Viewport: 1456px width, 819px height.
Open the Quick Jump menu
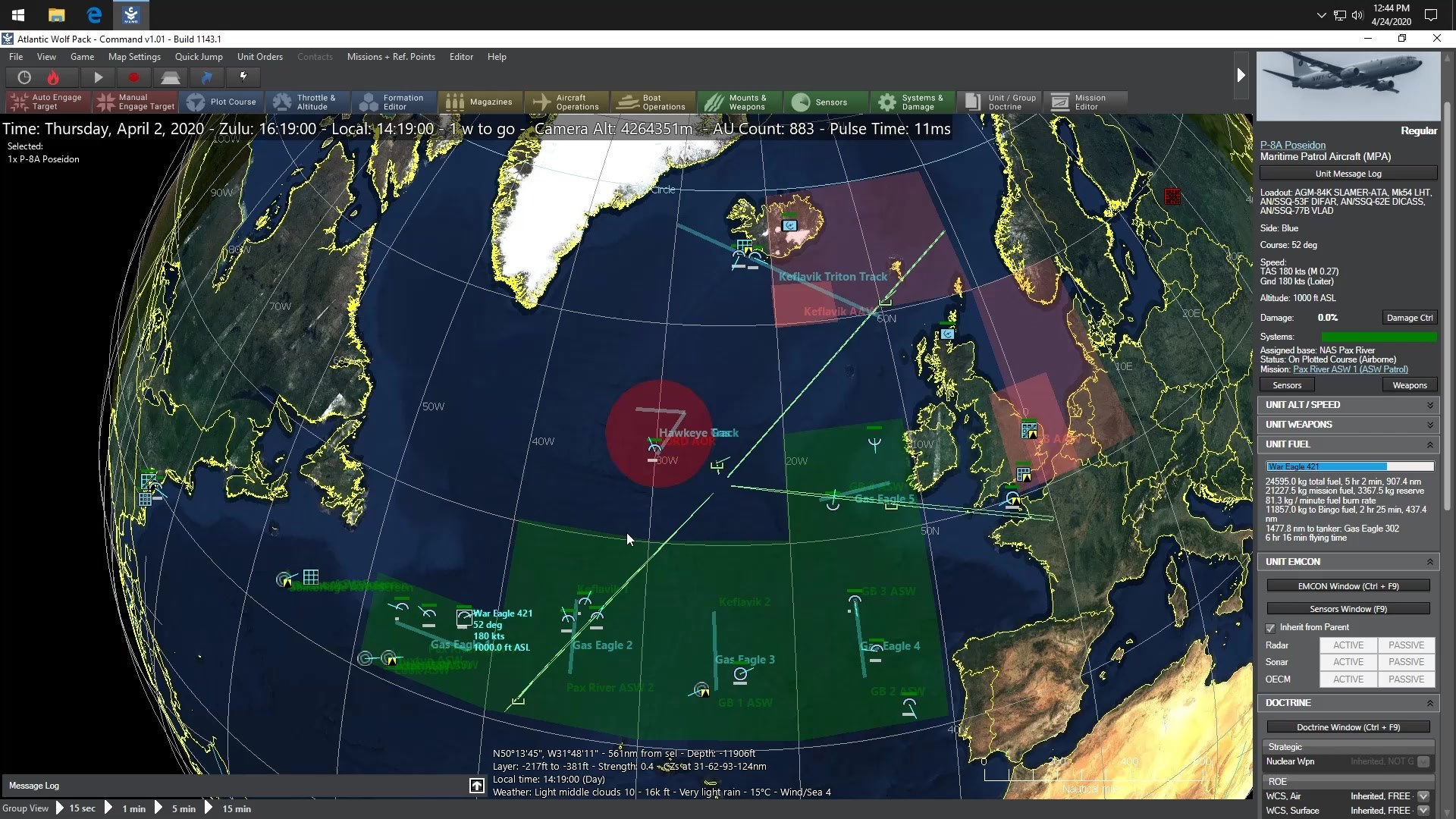pos(199,57)
